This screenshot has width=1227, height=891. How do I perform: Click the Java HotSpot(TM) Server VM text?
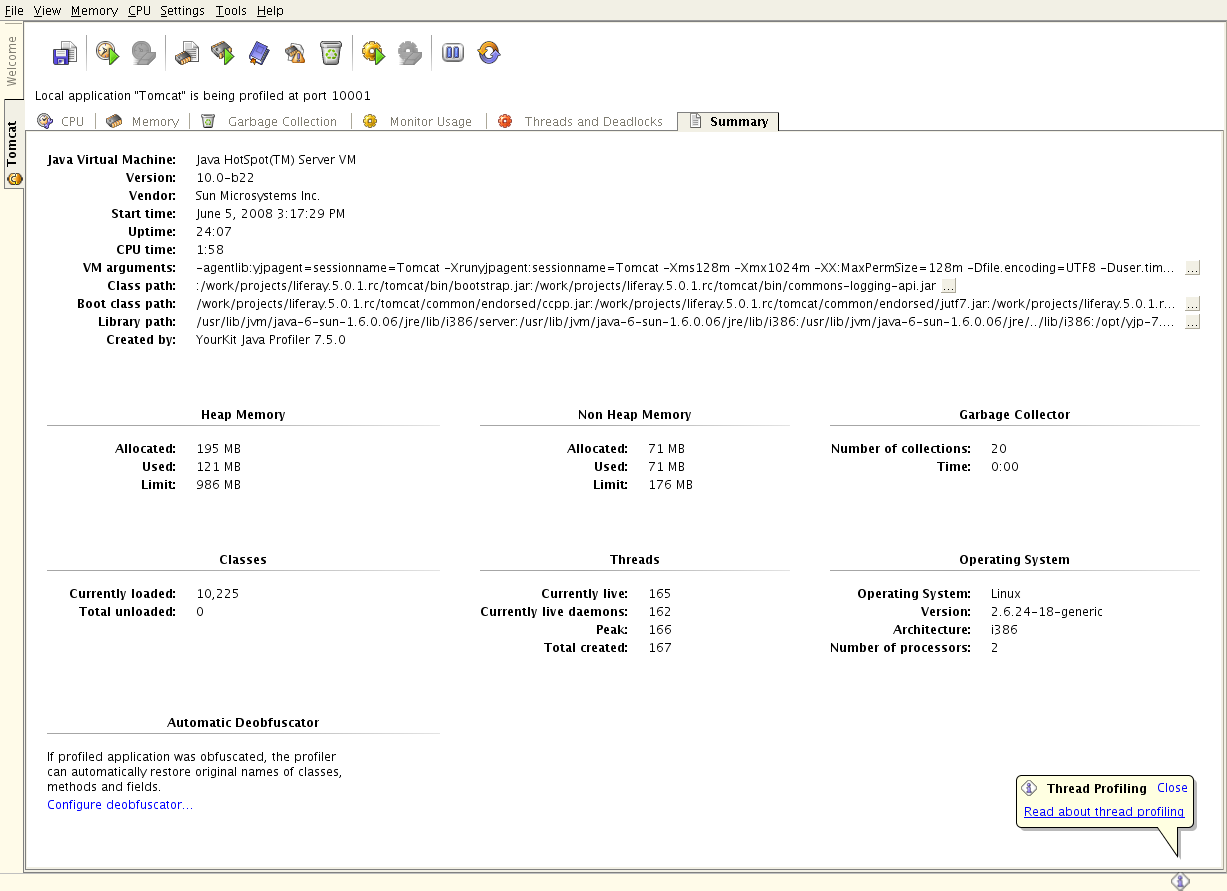276,160
